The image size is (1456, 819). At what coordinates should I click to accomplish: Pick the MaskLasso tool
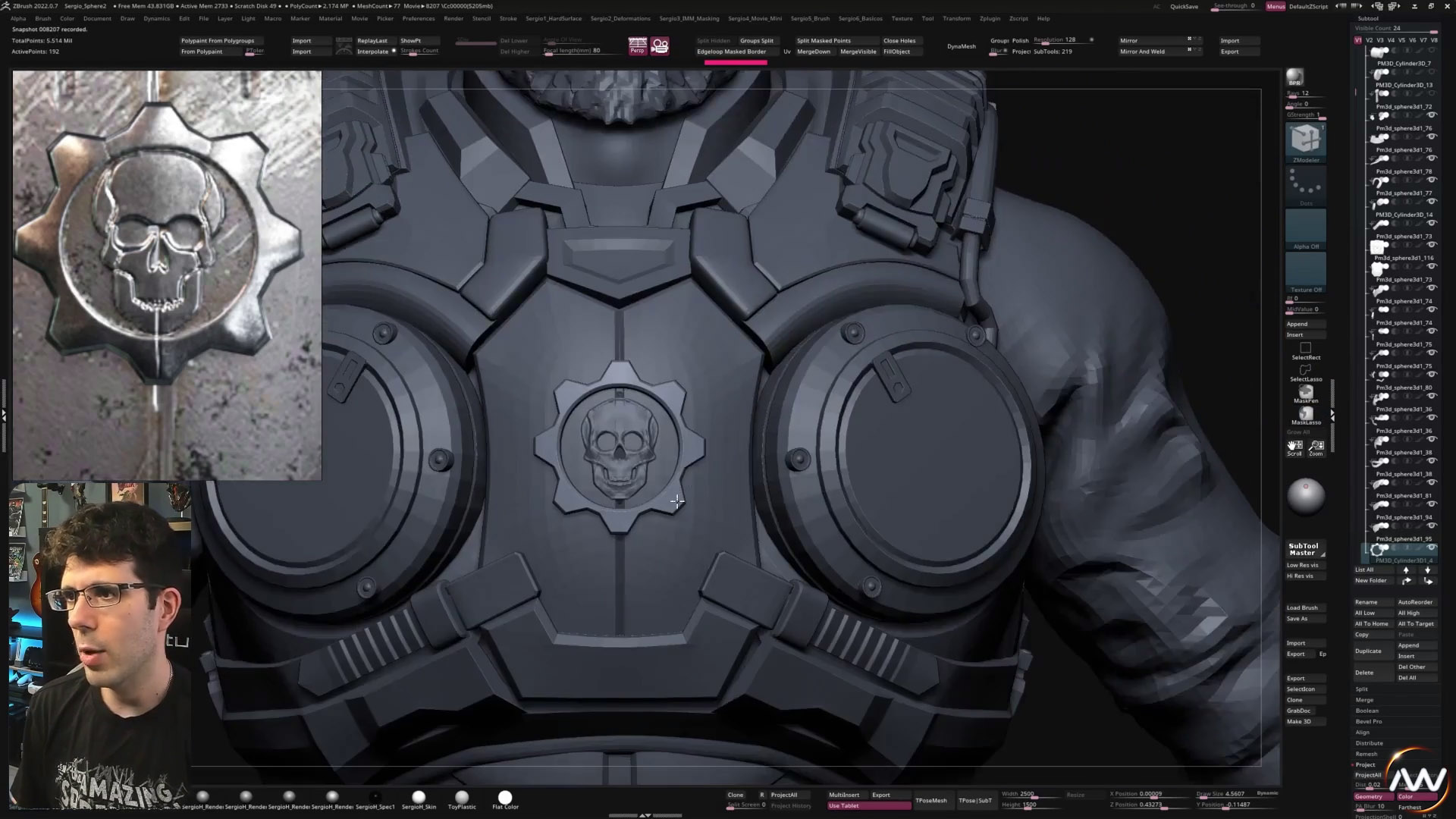(1305, 415)
